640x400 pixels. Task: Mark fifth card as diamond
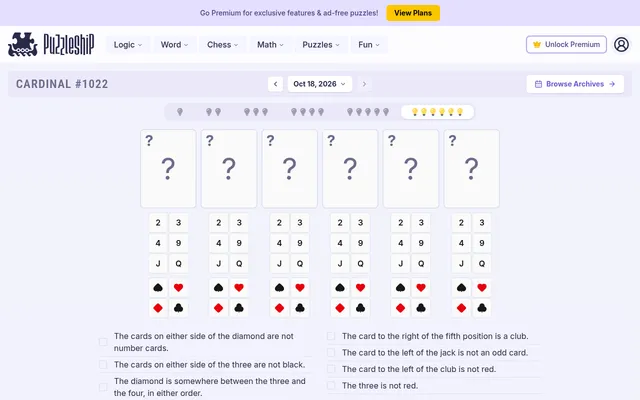click(x=400, y=308)
